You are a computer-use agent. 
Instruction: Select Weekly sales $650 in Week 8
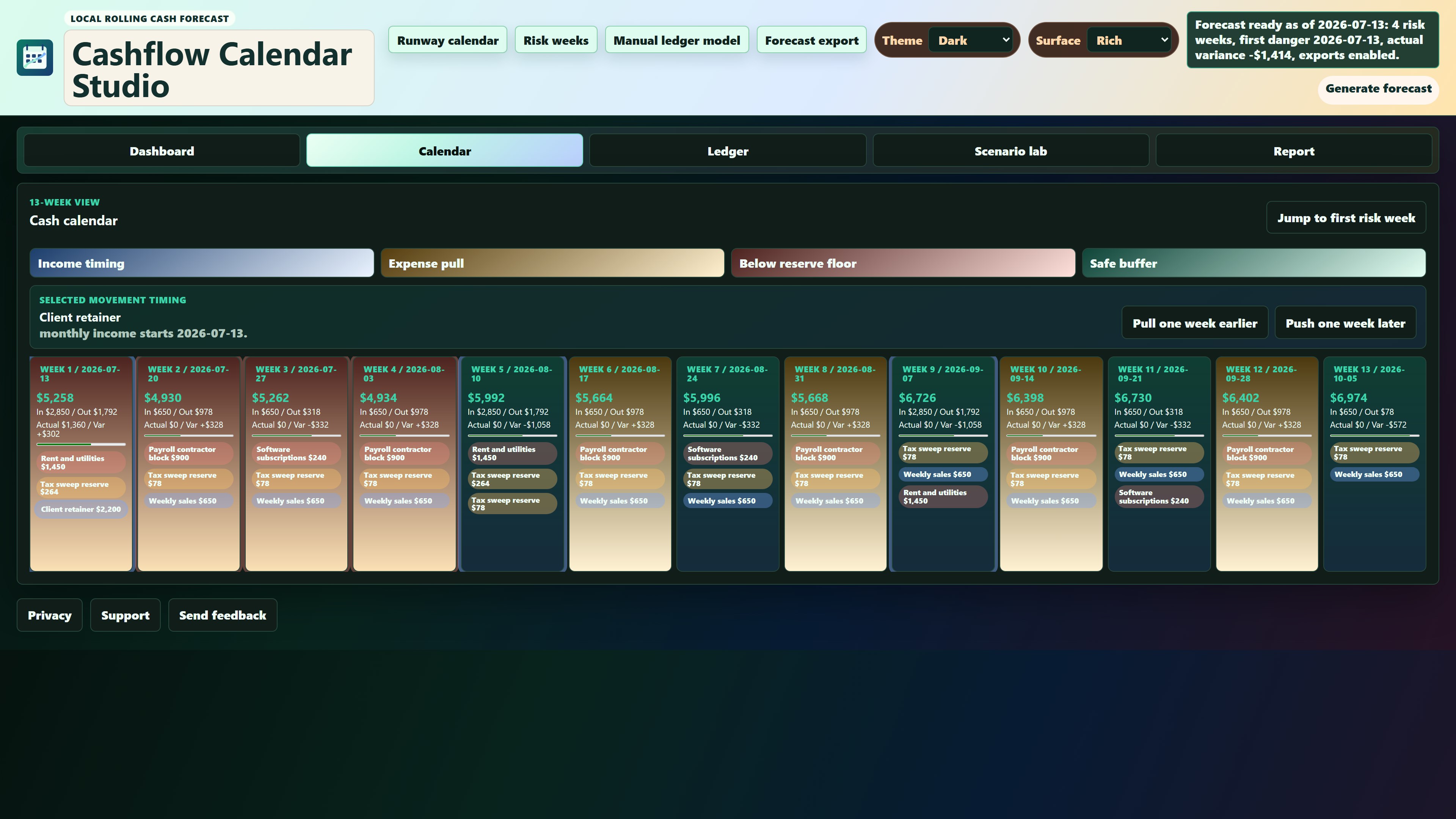tap(835, 501)
